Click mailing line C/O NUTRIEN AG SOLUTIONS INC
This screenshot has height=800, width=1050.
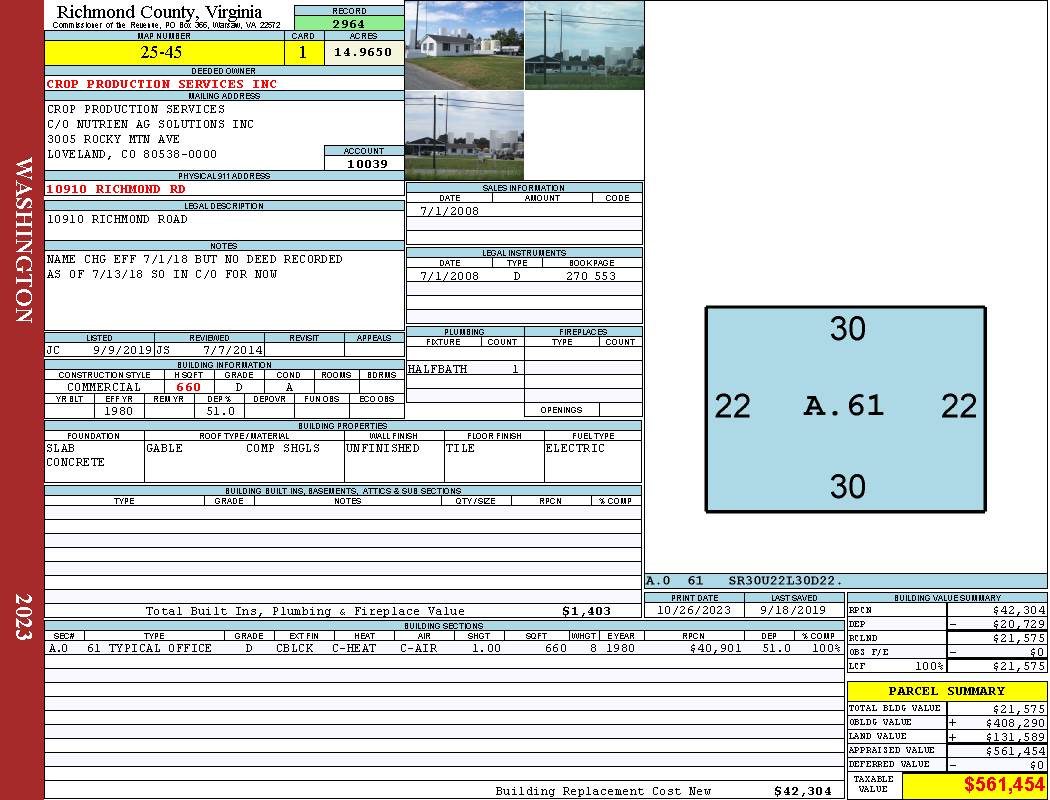[x=150, y=124]
